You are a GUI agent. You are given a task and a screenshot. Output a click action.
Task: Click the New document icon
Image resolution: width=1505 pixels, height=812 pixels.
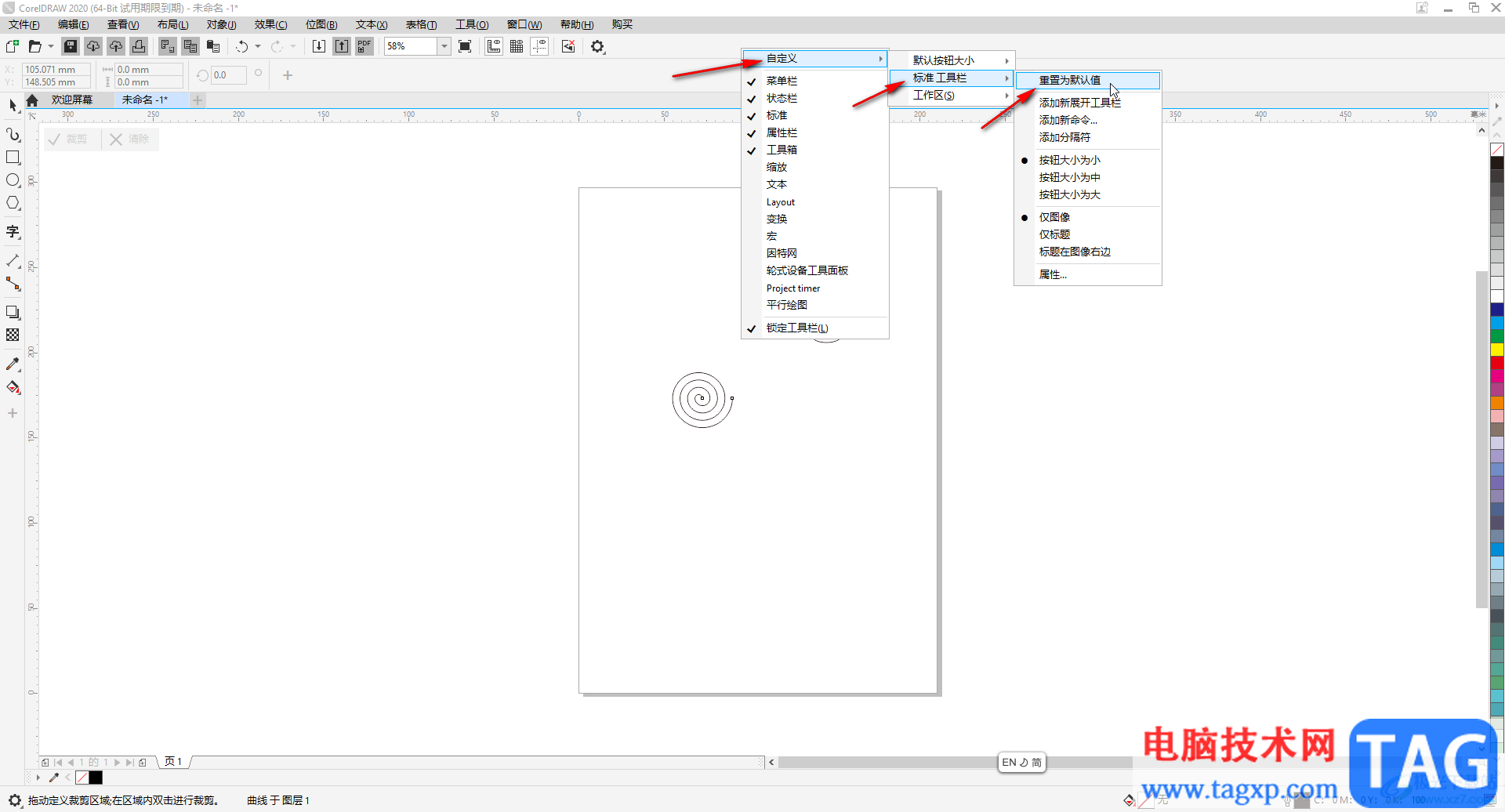pos(13,46)
